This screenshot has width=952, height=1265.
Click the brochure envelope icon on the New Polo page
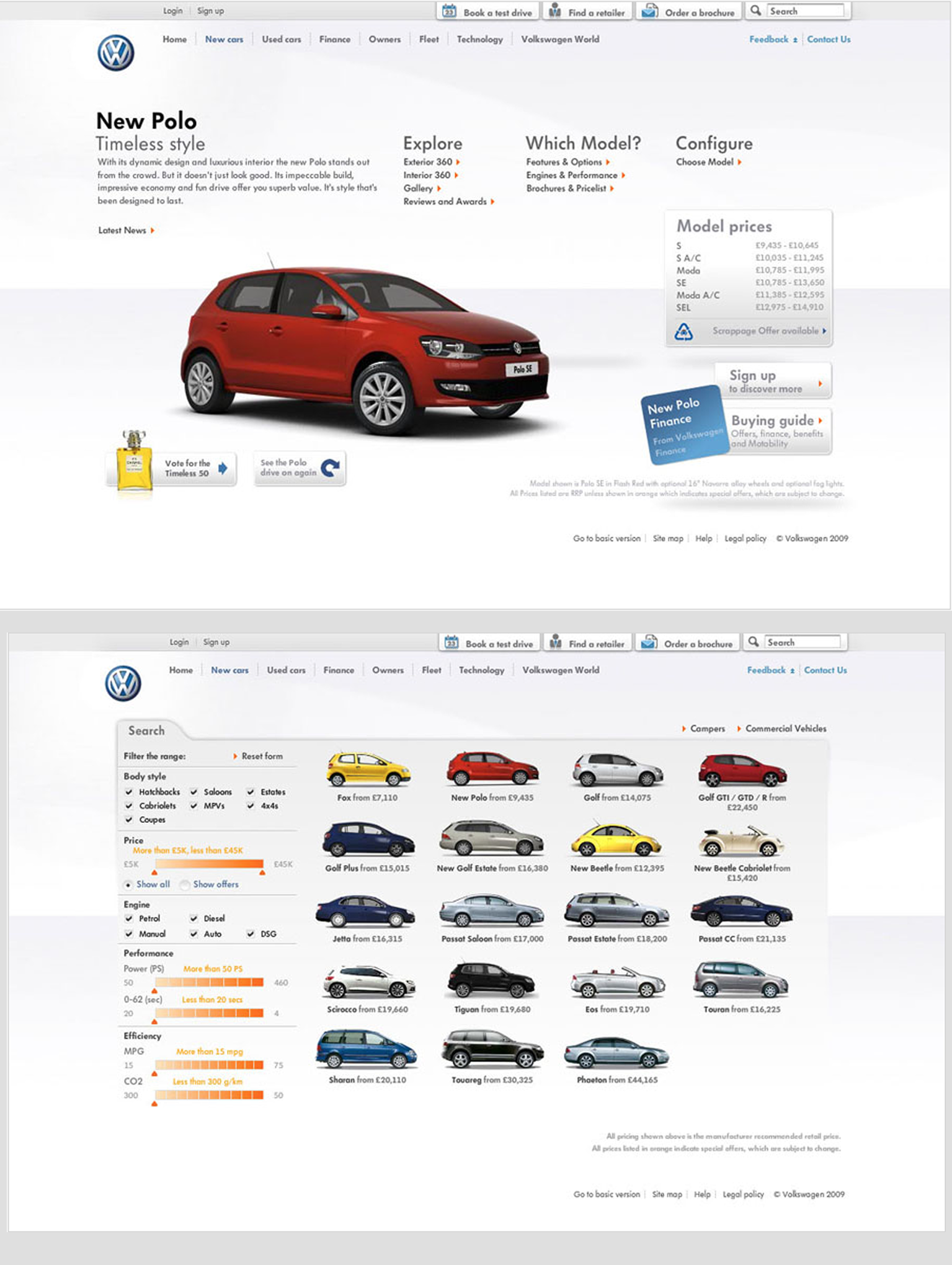tap(649, 11)
